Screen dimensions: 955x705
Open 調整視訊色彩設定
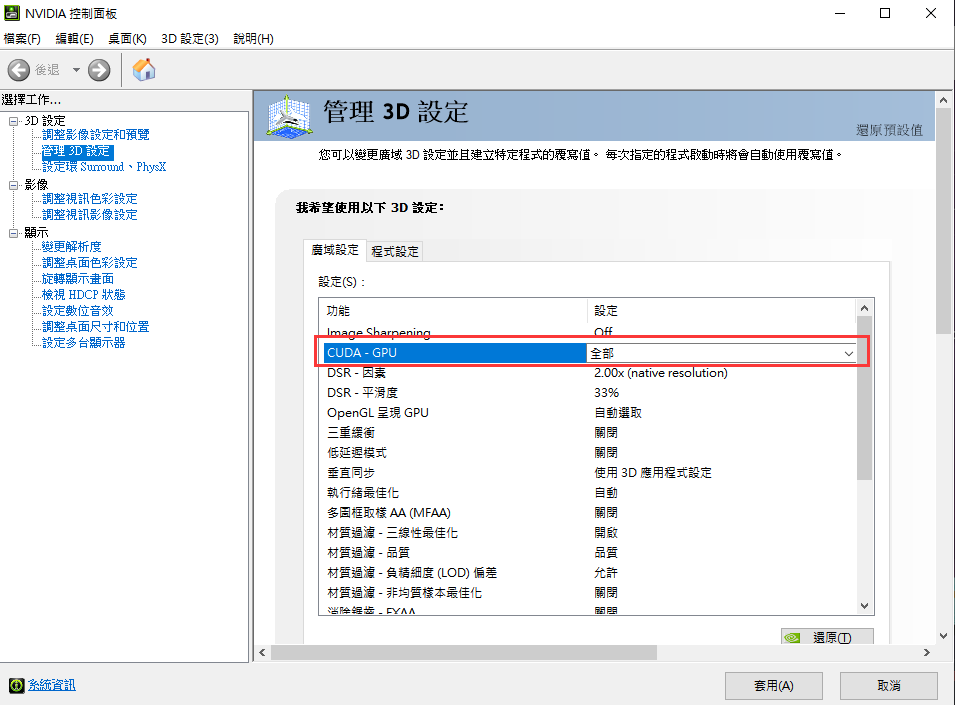click(90, 199)
